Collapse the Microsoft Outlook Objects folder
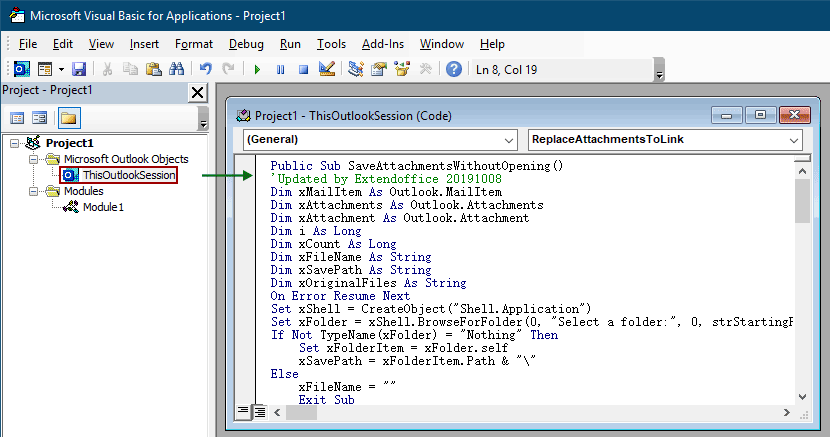830x437 pixels. point(34,159)
